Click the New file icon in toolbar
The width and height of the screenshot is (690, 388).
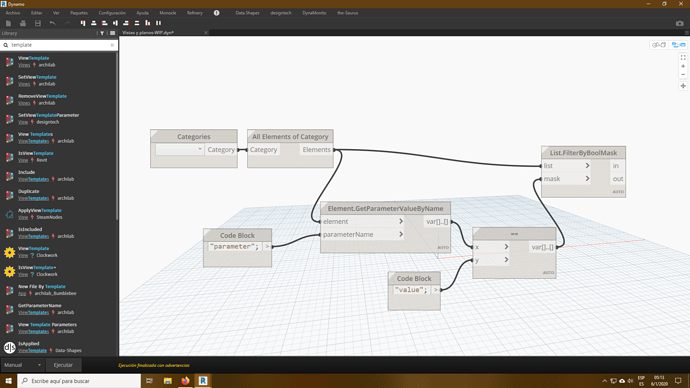8,23
